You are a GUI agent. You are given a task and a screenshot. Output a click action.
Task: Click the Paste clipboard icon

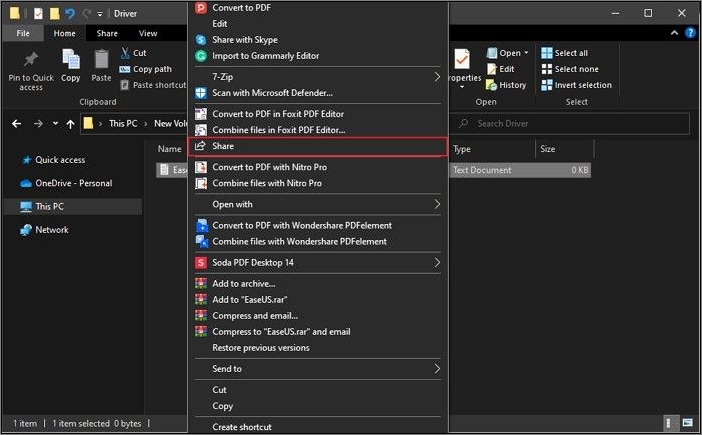click(102, 60)
